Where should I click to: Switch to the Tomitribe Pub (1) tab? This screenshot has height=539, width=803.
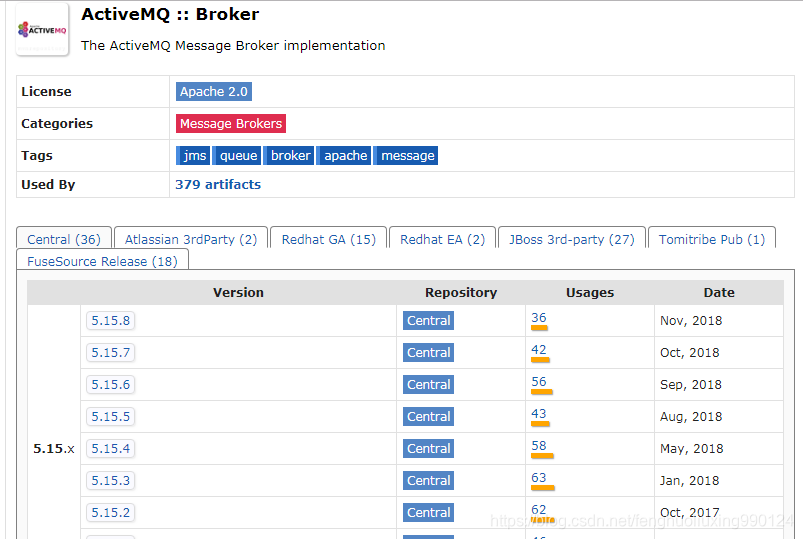[x=712, y=239]
